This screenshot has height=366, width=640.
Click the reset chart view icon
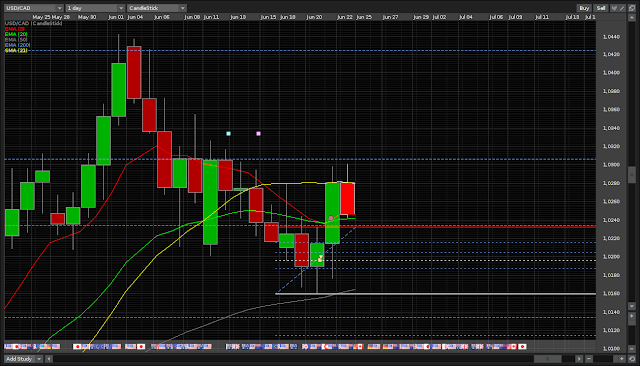point(632,359)
